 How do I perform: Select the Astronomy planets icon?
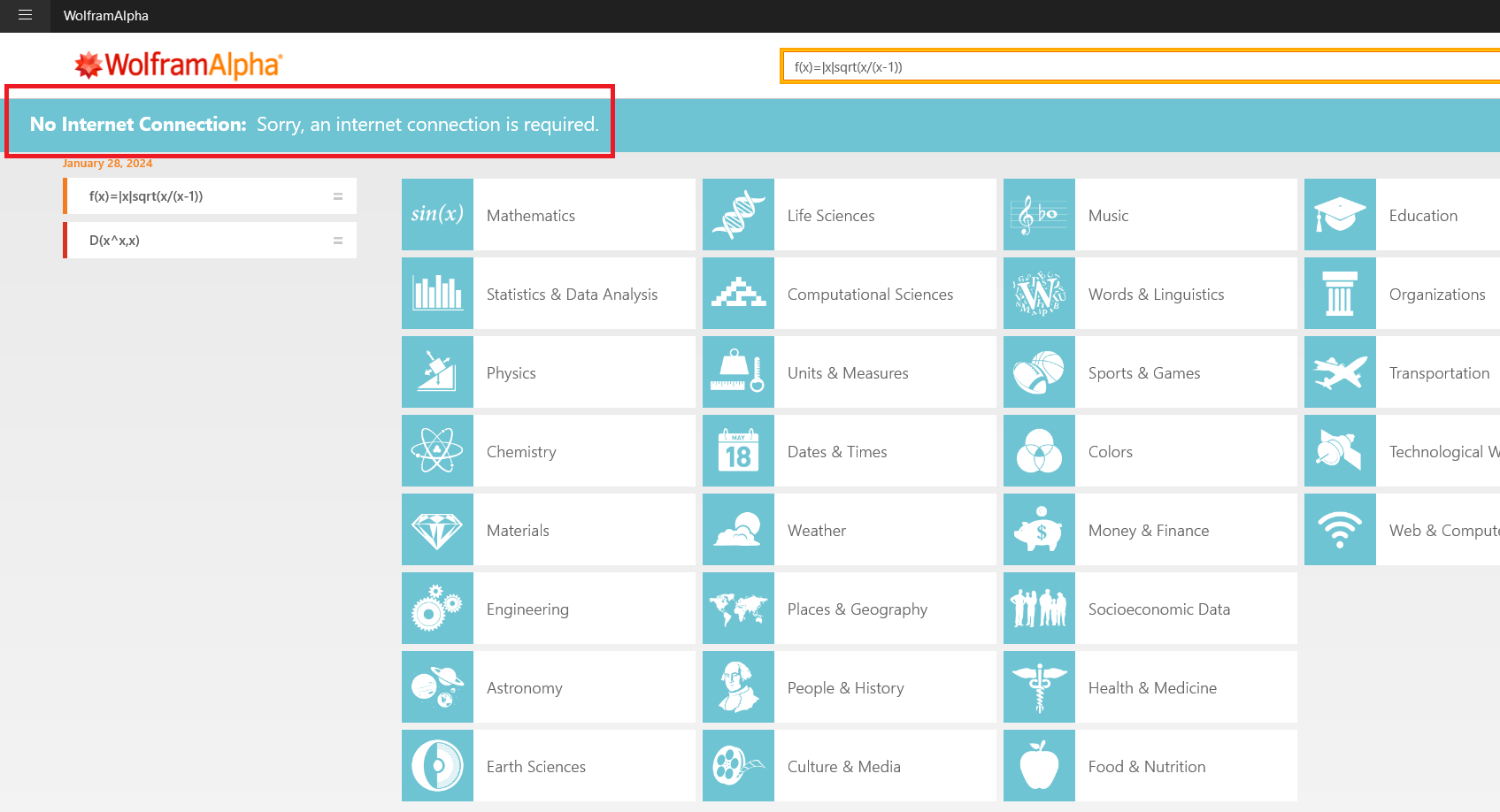pyautogui.click(x=437, y=687)
